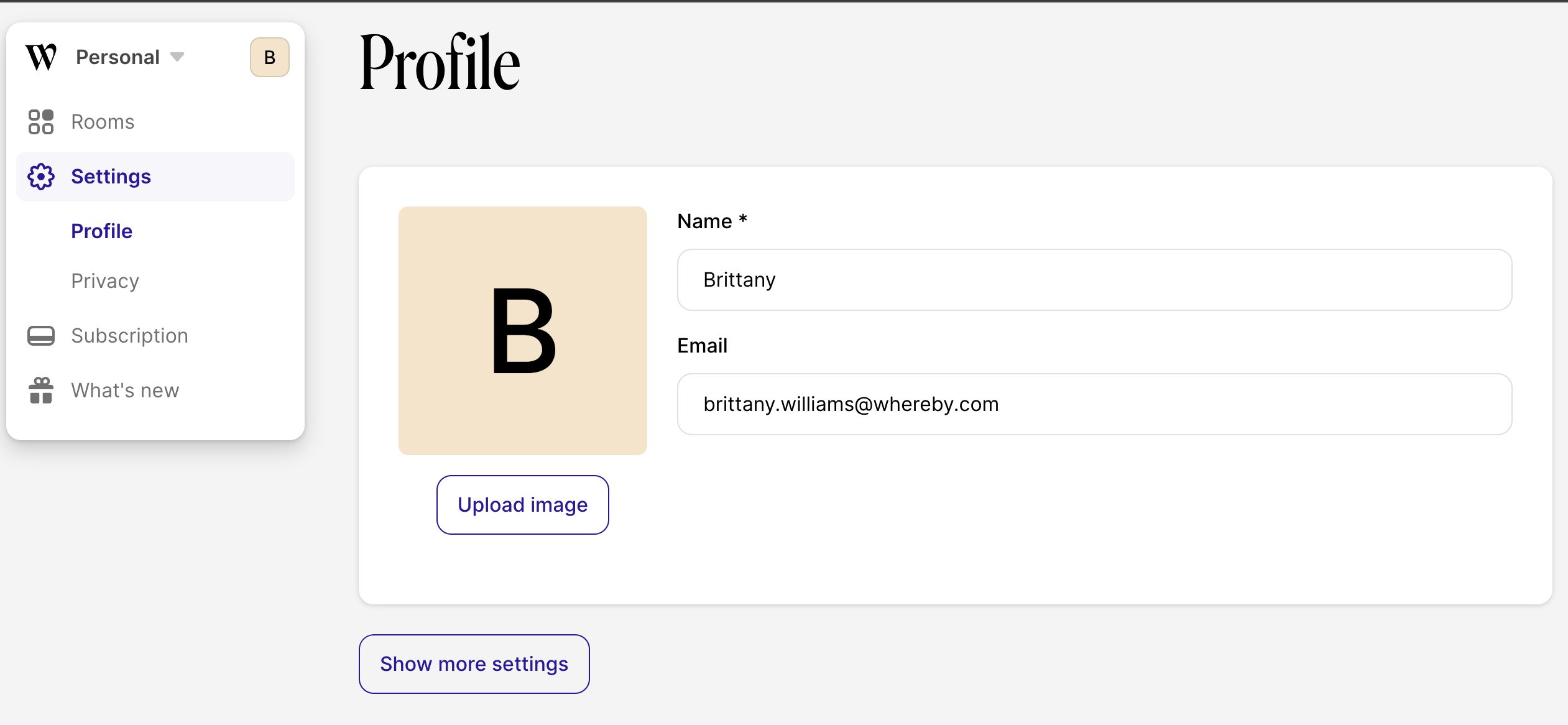Open the Personal workspace switcher label
This screenshot has width=1568, height=725.
[x=118, y=57]
